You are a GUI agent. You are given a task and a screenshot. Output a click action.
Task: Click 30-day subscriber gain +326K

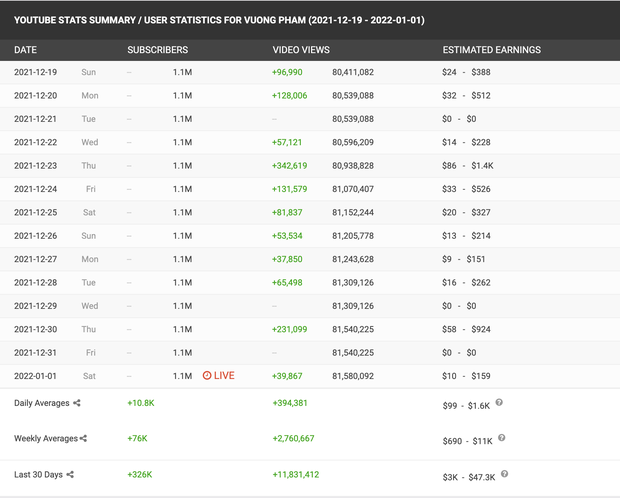click(140, 474)
